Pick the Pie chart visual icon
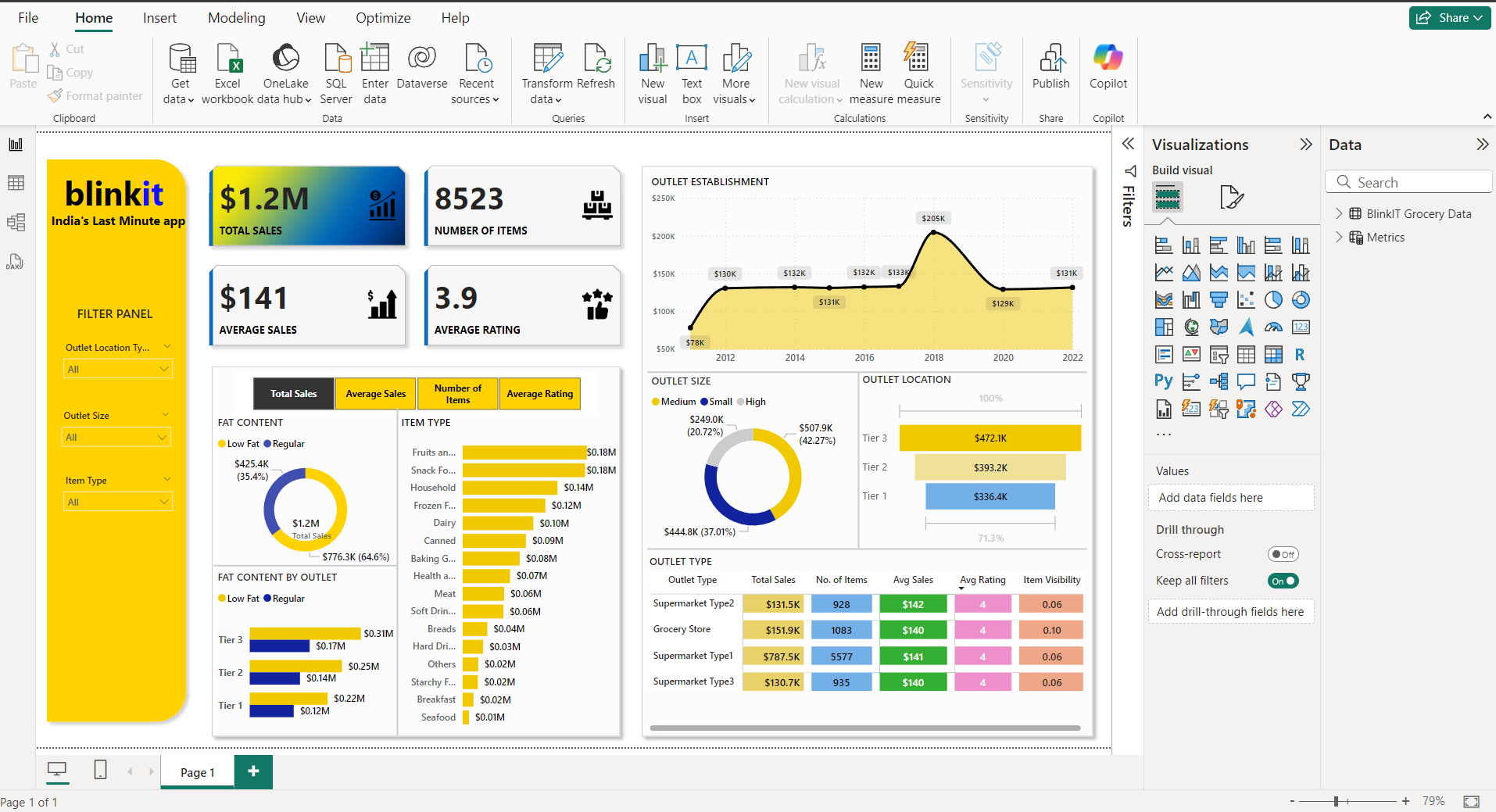This screenshot has width=1496, height=812. pyautogui.click(x=1273, y=300)
